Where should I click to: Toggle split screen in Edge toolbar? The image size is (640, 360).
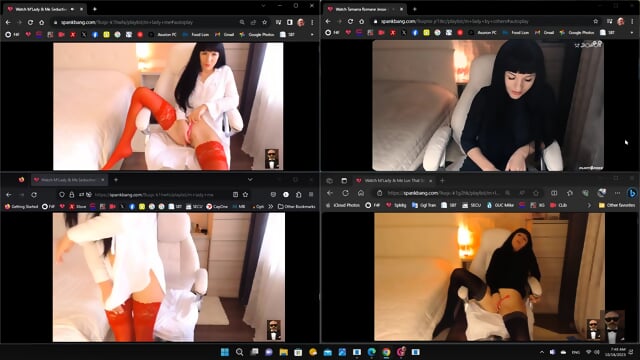(554, 193)
